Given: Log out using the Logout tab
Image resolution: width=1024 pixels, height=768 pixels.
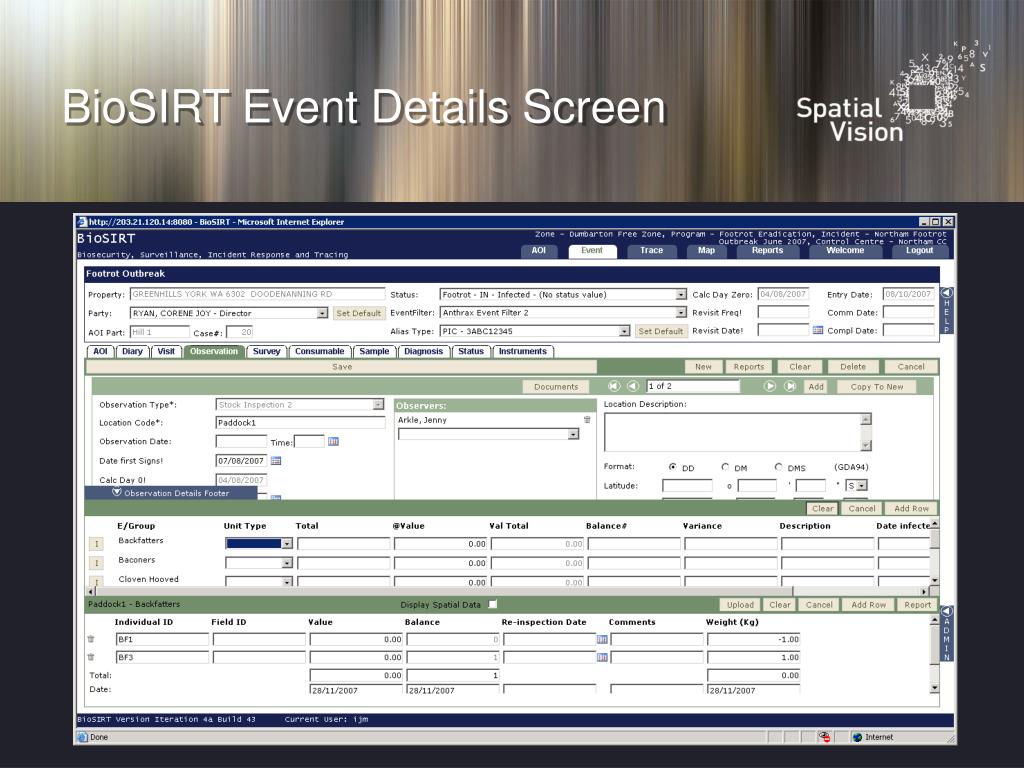Looking at the screenshot, I should coord(919,251).
